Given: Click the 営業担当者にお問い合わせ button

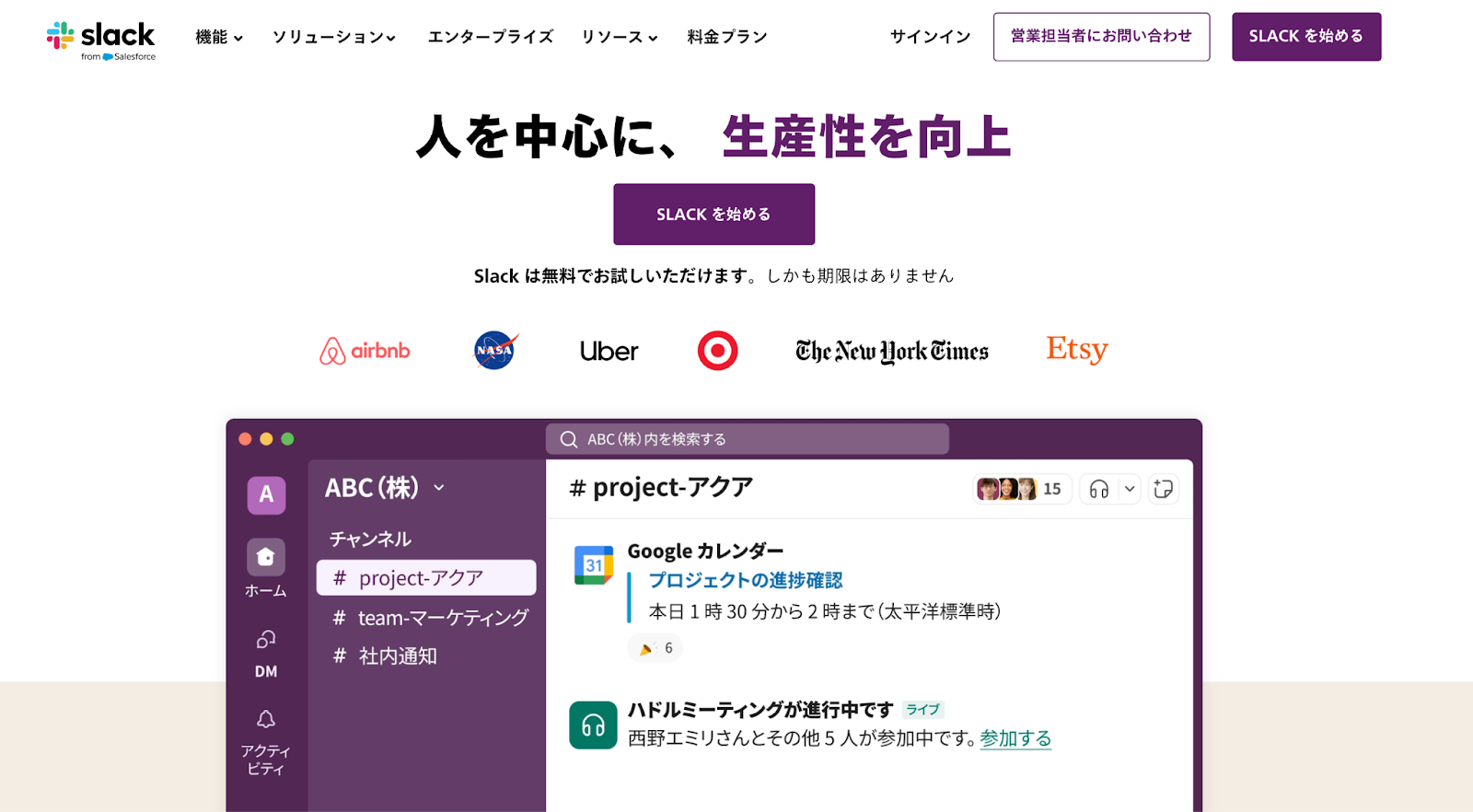Looking at the screenshot, I should 1101,37.
